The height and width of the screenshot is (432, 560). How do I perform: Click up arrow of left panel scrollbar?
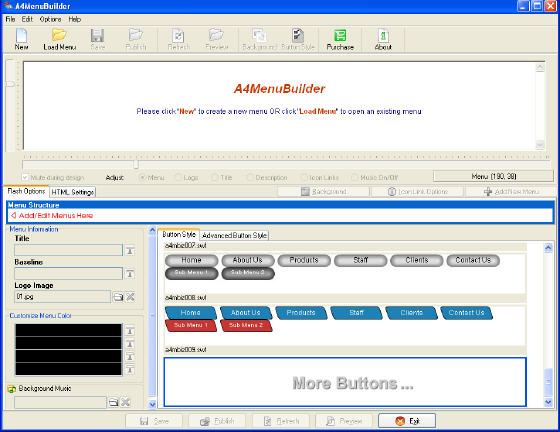152,230
